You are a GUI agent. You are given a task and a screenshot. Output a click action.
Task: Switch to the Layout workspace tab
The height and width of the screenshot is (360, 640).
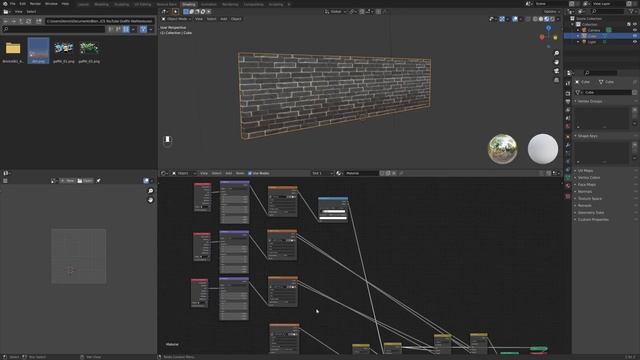pos(83,4)
